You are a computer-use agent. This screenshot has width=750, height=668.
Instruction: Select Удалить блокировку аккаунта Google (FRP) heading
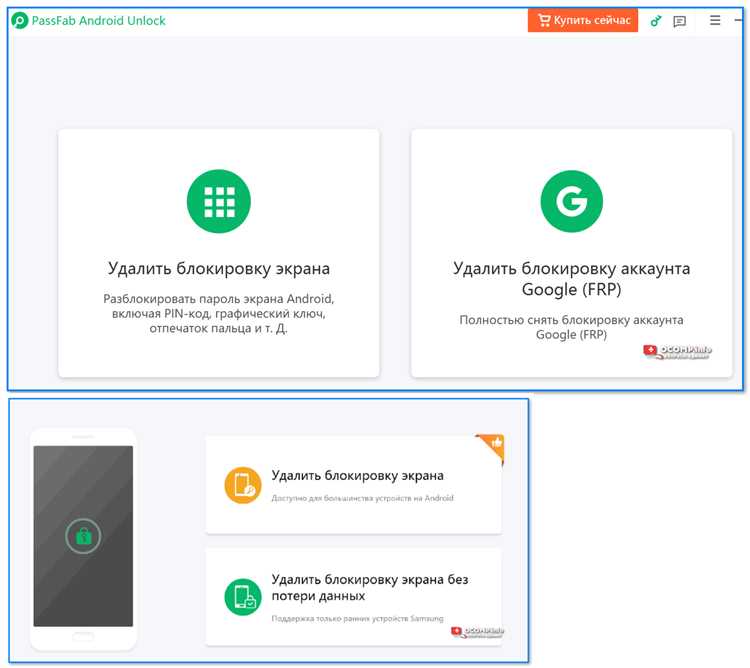click(572, 279)
